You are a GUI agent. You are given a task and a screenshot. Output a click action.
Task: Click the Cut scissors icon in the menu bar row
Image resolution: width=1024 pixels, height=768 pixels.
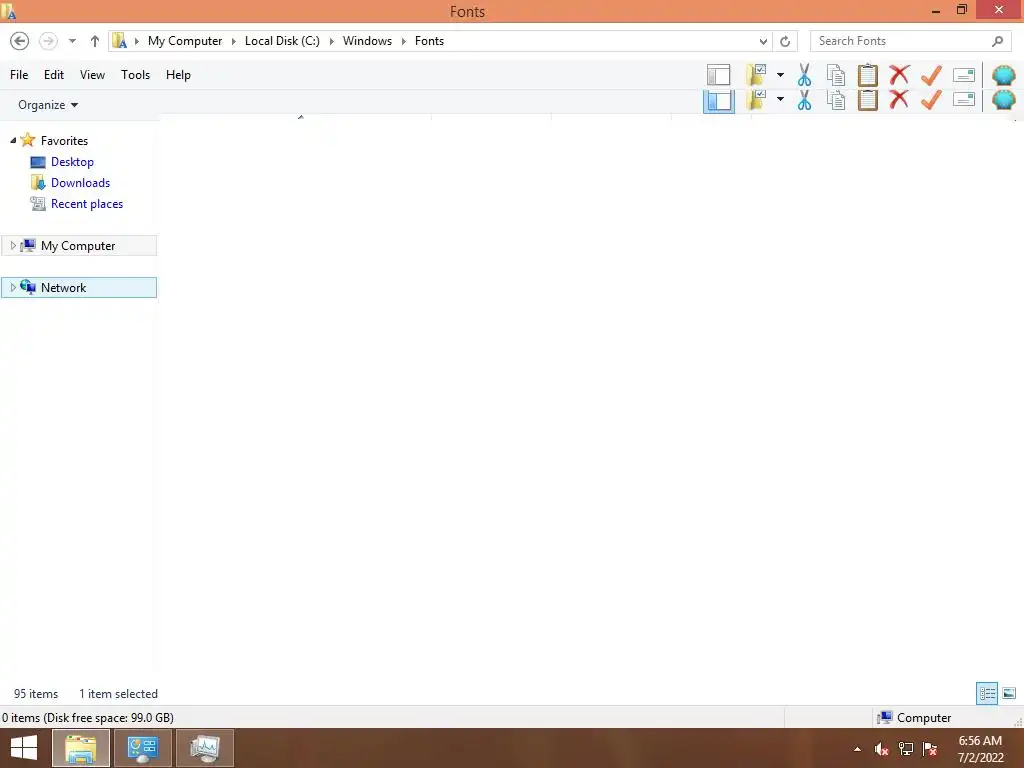point(804,75)
